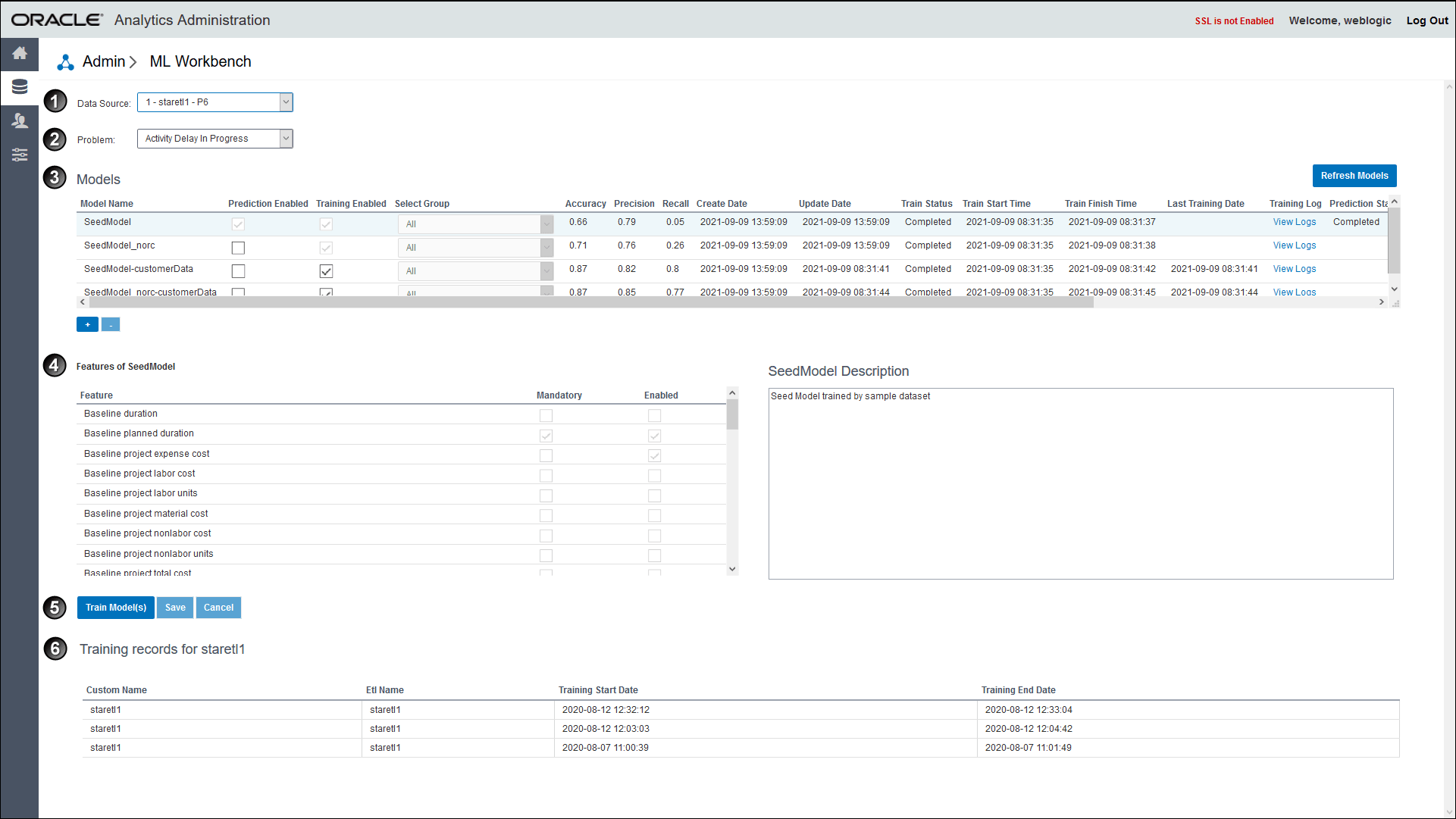Click the features list vertical scrollbar thumb

coord(732,414)
